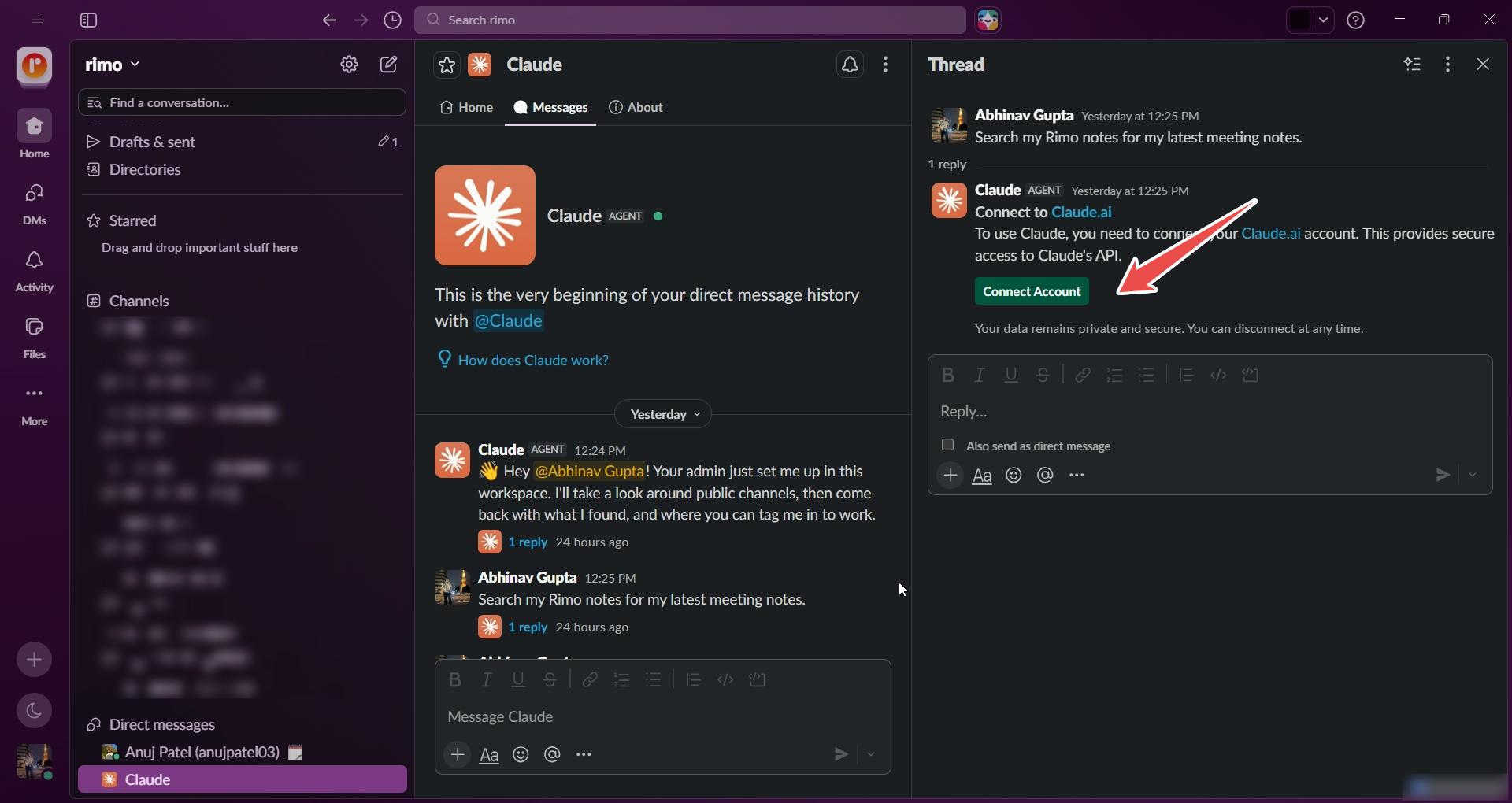Image resolution: width=1512 pixels, height=803 pixels.
Task: Open Anuj Patel direct message
Action: (x=242, y=752)
